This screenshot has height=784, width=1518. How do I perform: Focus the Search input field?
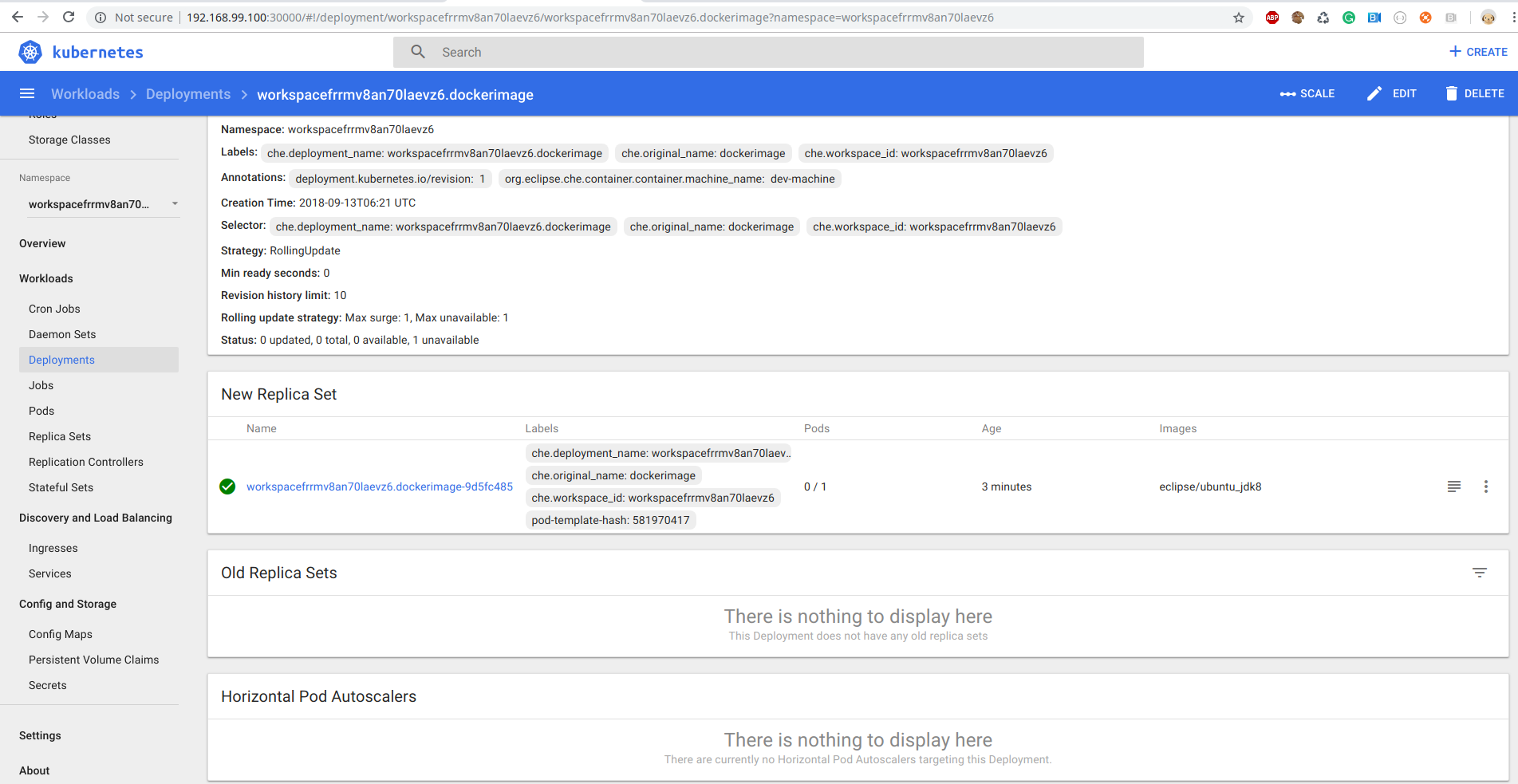(x=768, y=52)
